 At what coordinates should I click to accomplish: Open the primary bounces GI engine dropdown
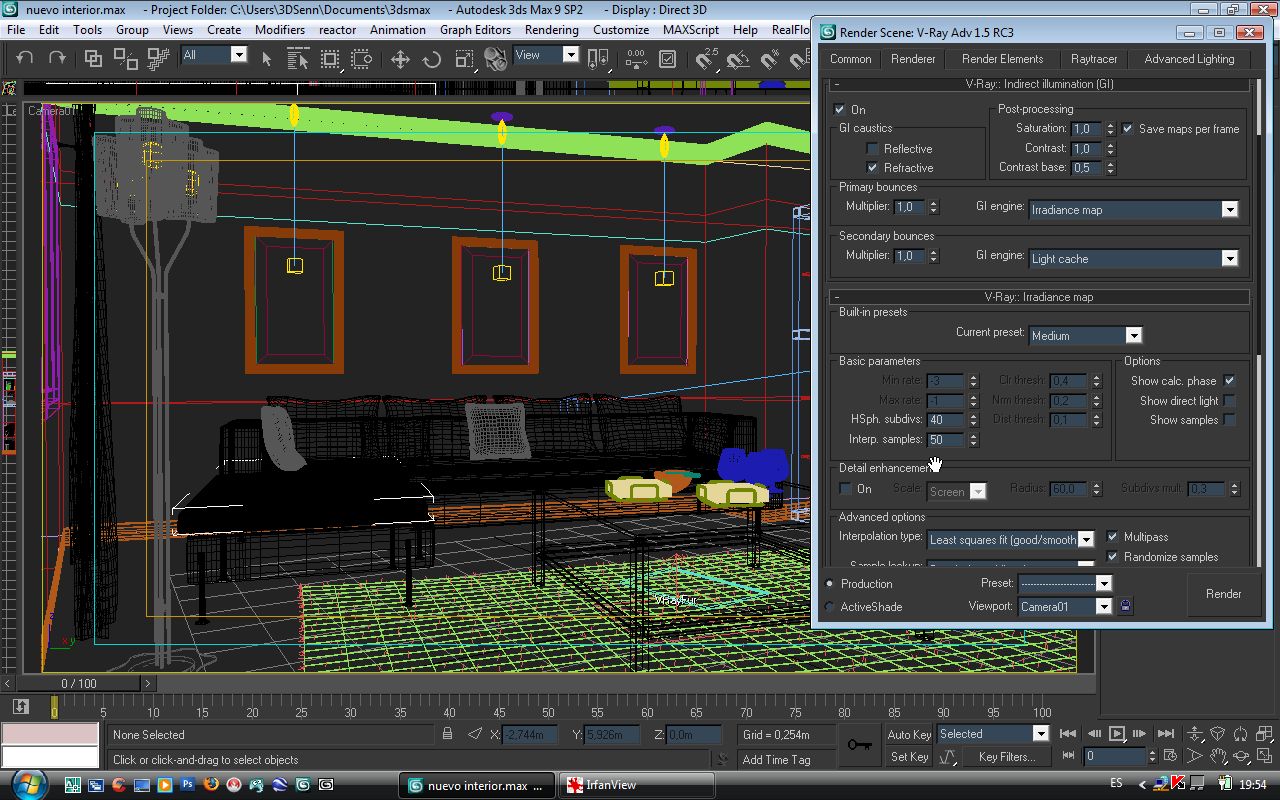point(1229,210)
